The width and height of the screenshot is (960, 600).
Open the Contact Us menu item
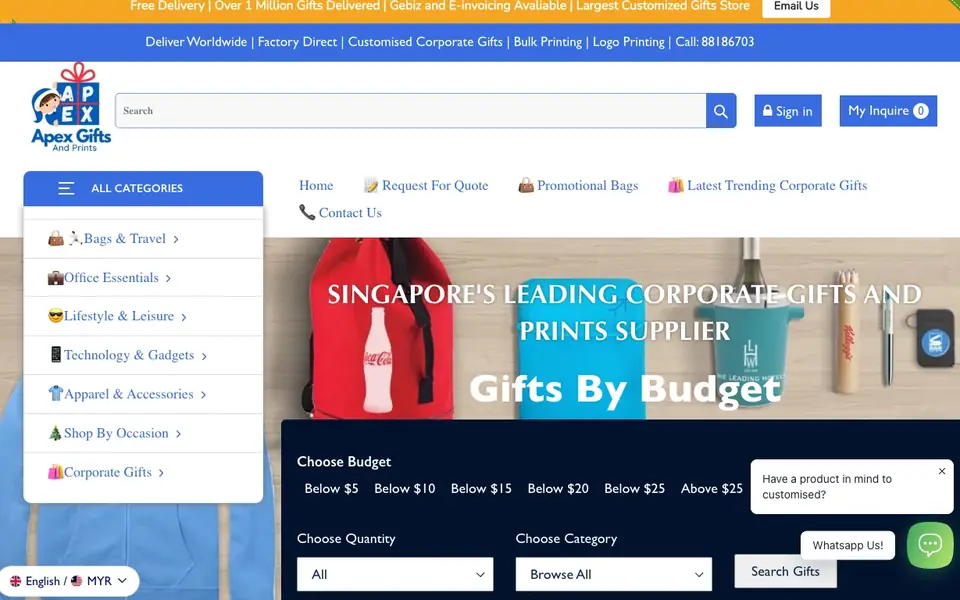tap(350, 212)
